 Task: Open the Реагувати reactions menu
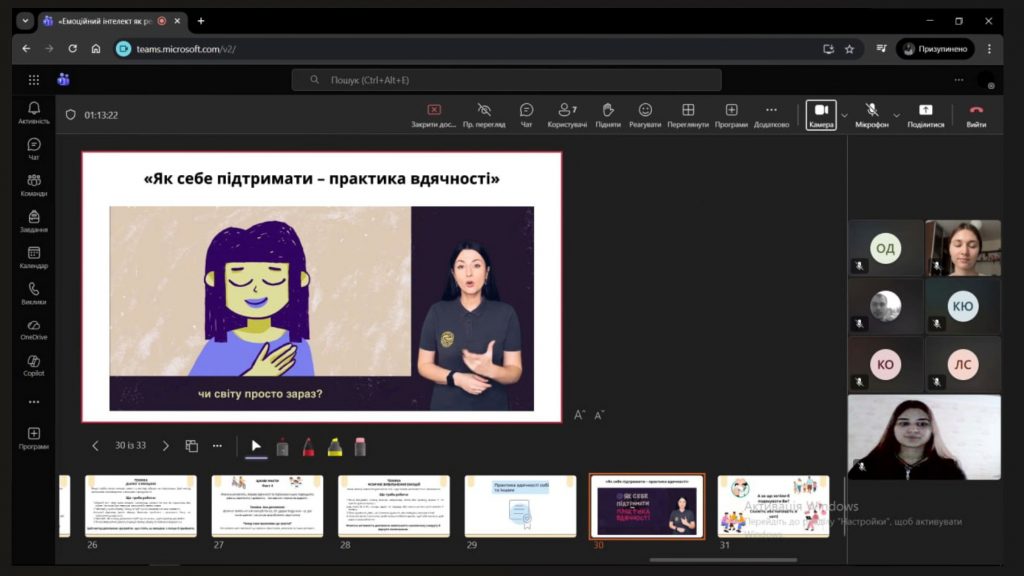[x=645, y=114]
